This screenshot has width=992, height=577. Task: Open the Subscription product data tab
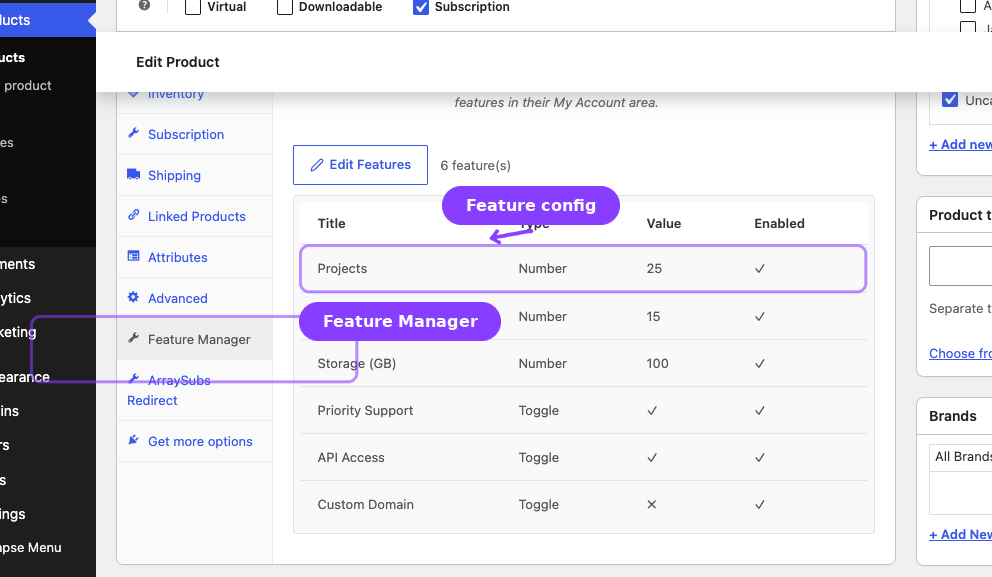coord(194,134)
